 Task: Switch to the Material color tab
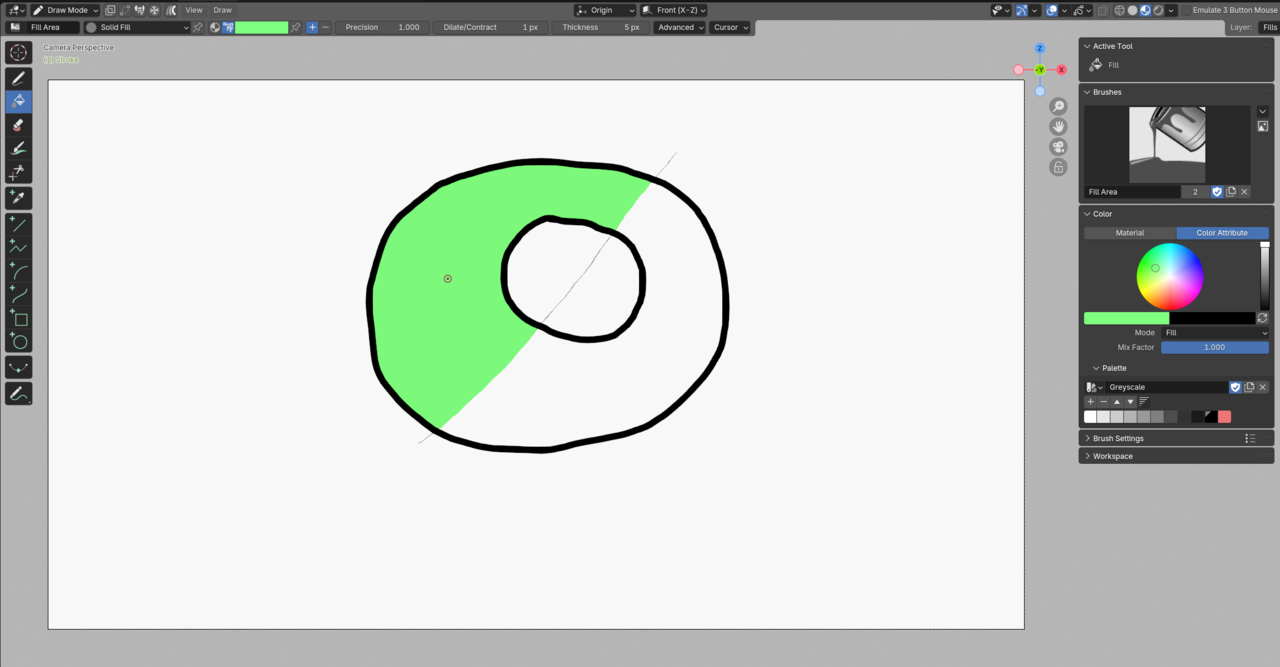point(1130,233)
